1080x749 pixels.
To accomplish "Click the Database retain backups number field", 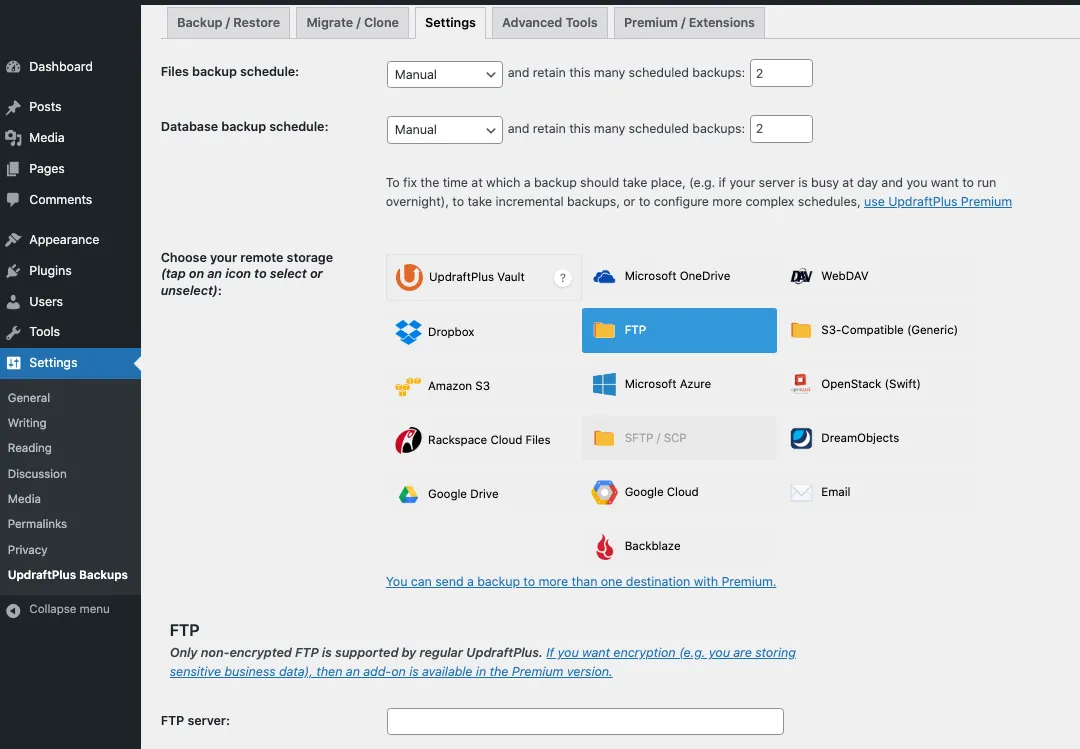I will coord(781,129).
